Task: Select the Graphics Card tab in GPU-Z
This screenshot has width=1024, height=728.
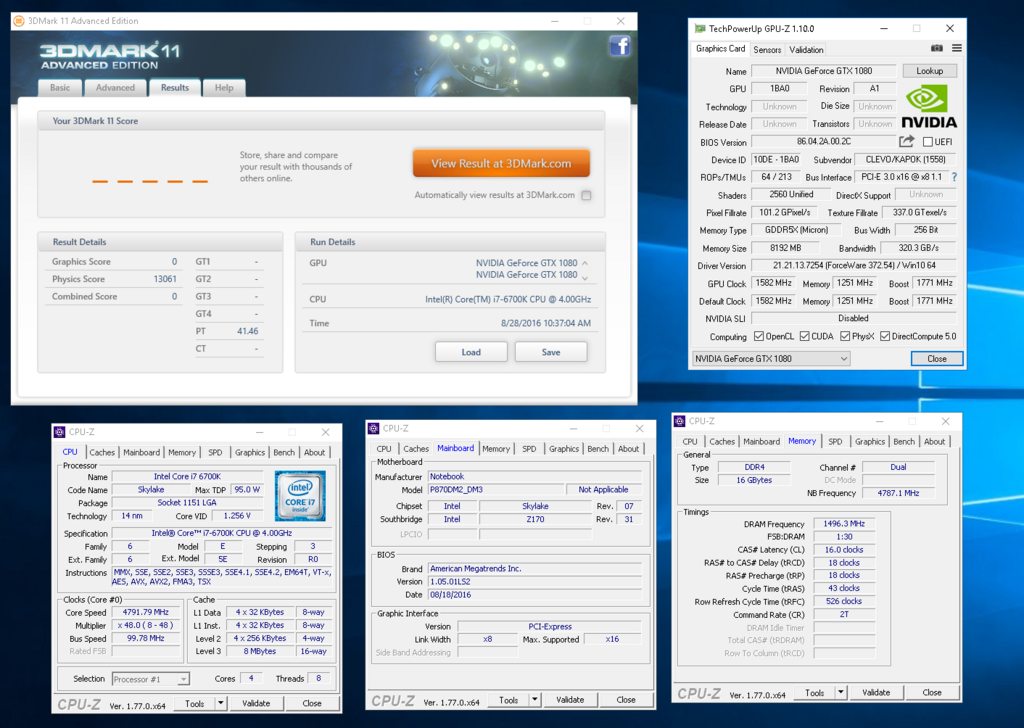Action: point(720,49)
